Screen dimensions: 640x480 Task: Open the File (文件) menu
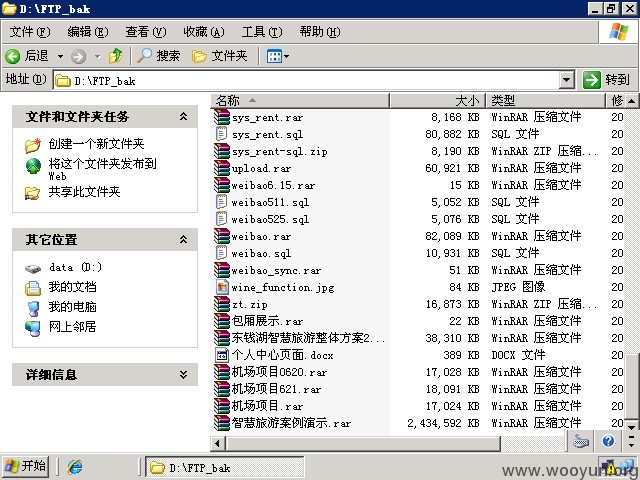click(x=30, y=32)
